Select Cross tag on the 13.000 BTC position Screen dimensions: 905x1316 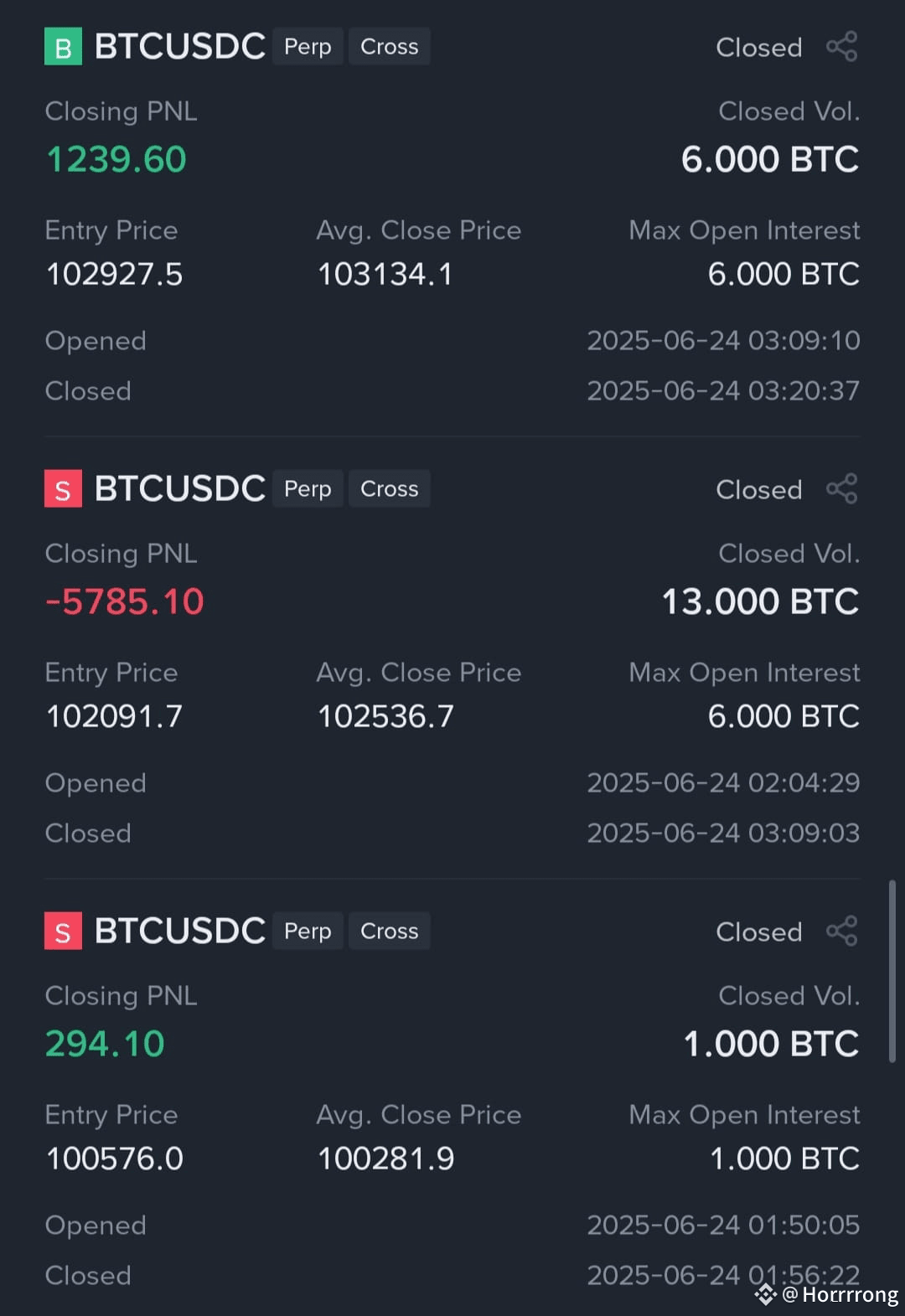click(x=390, y=489)
